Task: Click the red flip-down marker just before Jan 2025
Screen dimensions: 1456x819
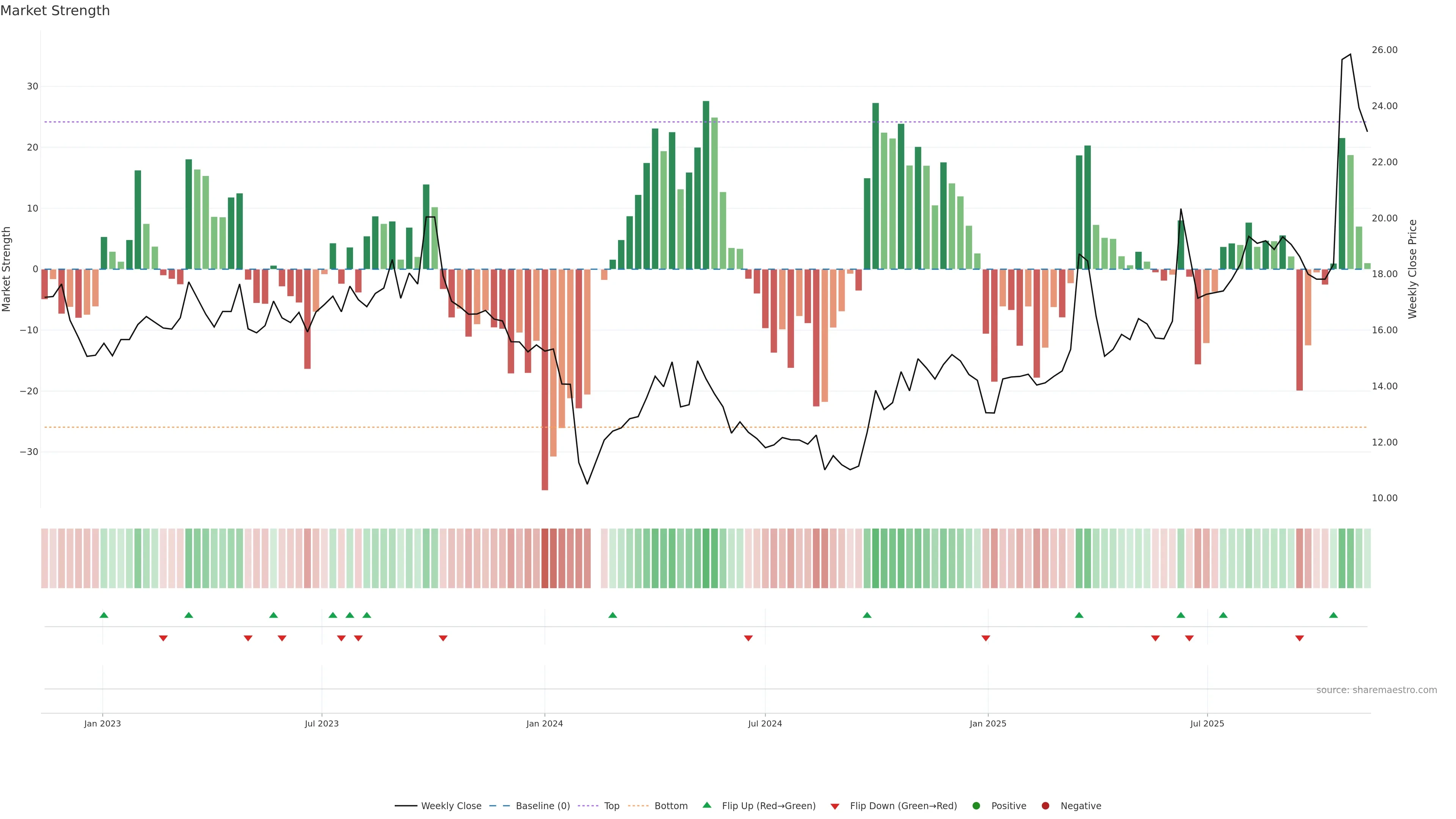Action: (x=986, y=638)
